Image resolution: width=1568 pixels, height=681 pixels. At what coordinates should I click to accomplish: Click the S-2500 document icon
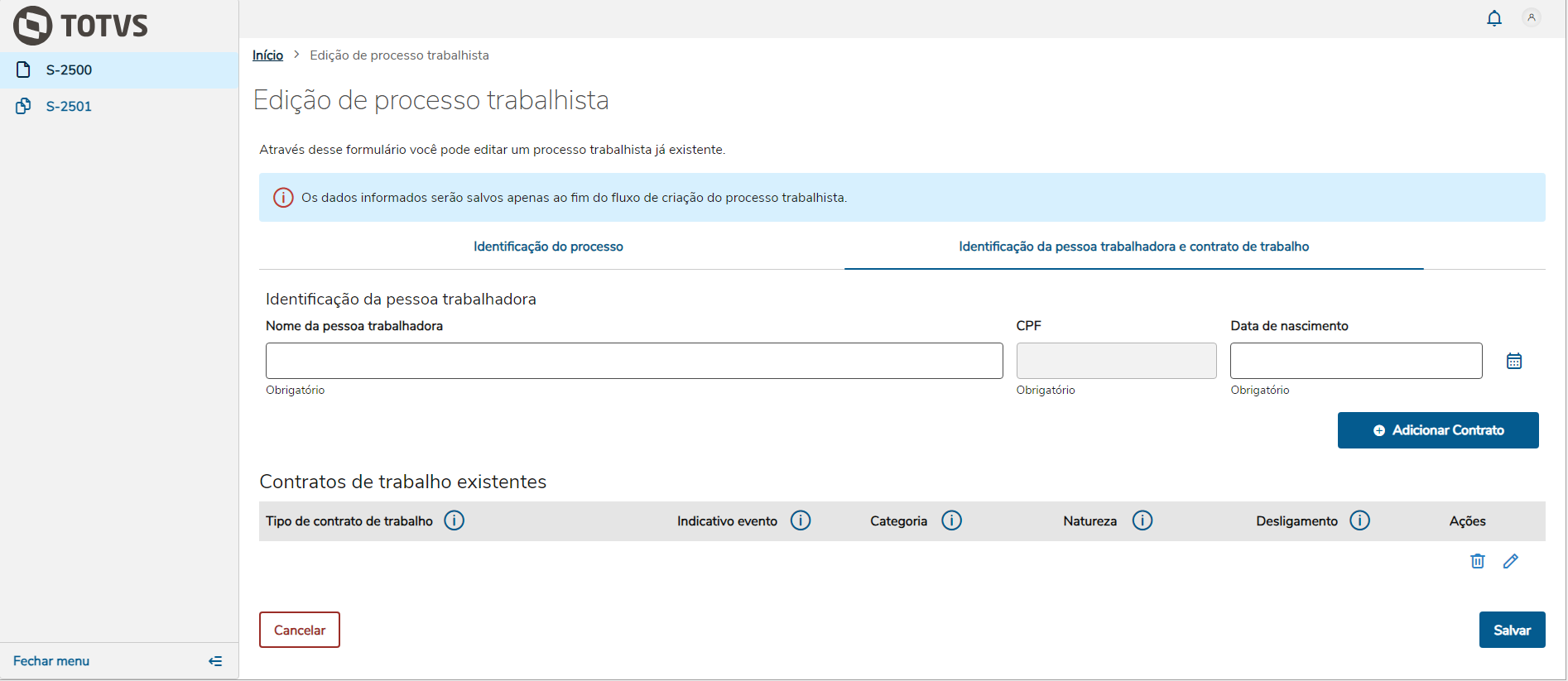click(23, 70)
